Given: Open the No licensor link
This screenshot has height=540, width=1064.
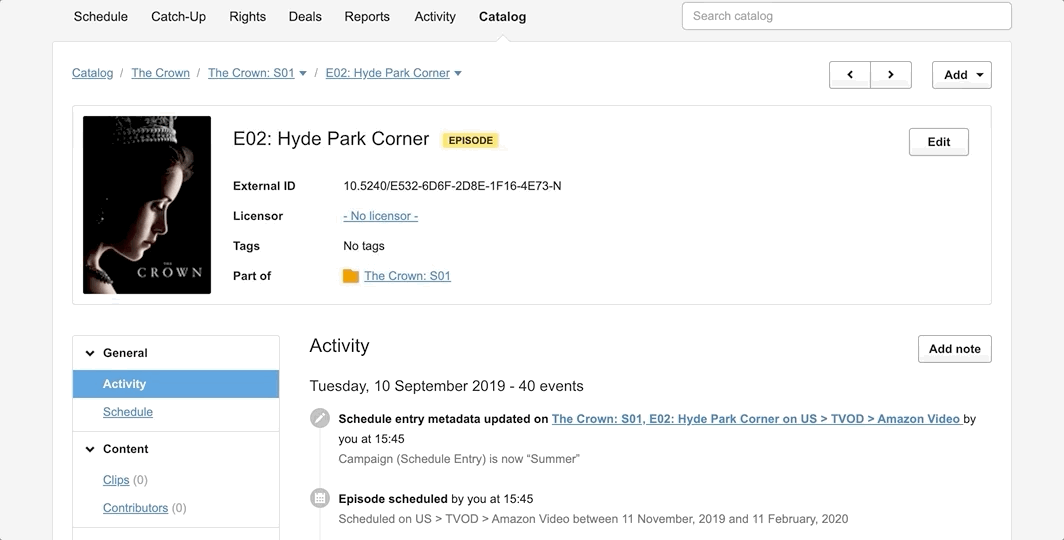Looking at the screenshot, I should pos(380,216).
